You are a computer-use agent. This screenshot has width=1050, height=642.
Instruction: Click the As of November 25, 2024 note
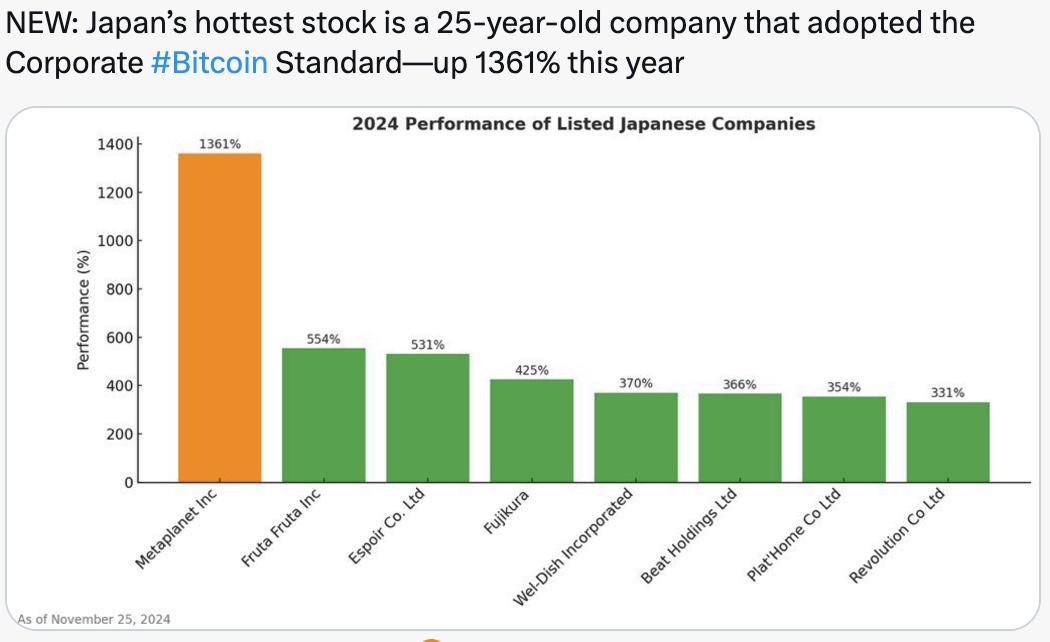pos(94,619)
